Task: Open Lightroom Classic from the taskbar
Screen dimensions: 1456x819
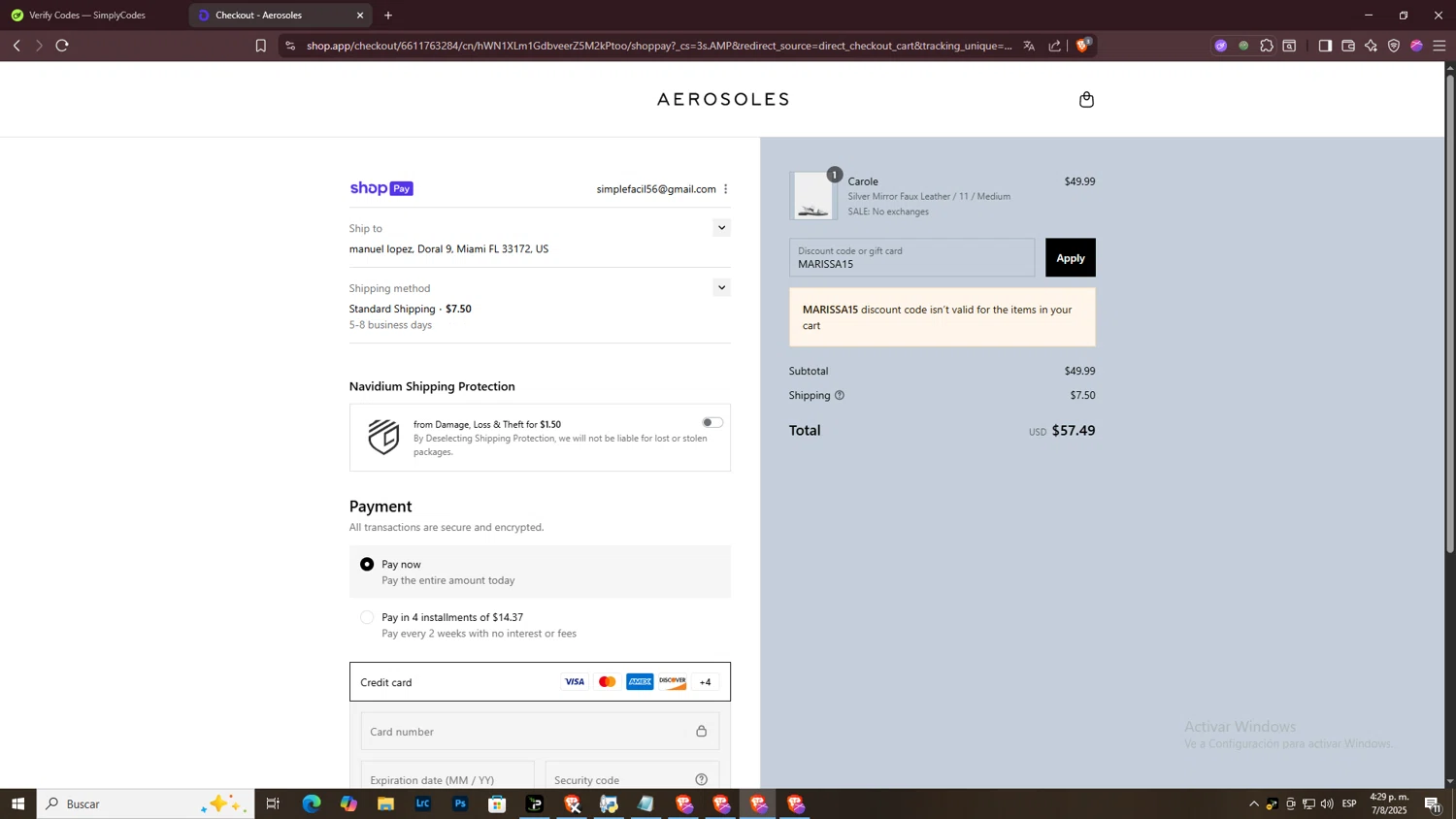Action: click(423, 803)
